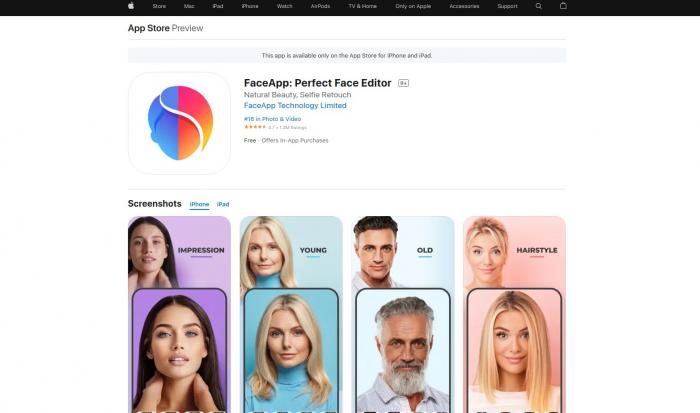Click the FaceApp app icon
Image resolution: width=700 pixels, height=413 pixels.
tap(179, 123)
